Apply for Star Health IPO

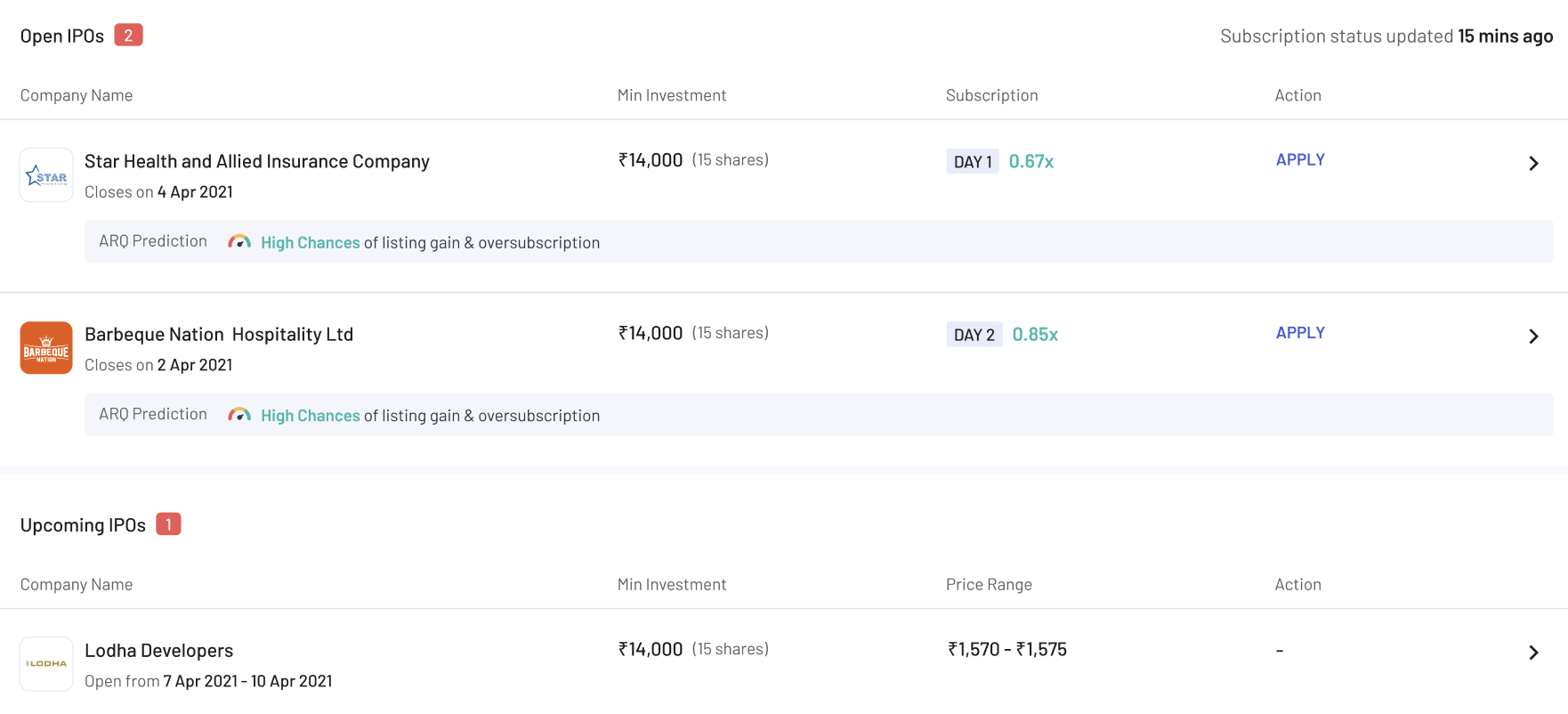click(x=1300, y=160)
